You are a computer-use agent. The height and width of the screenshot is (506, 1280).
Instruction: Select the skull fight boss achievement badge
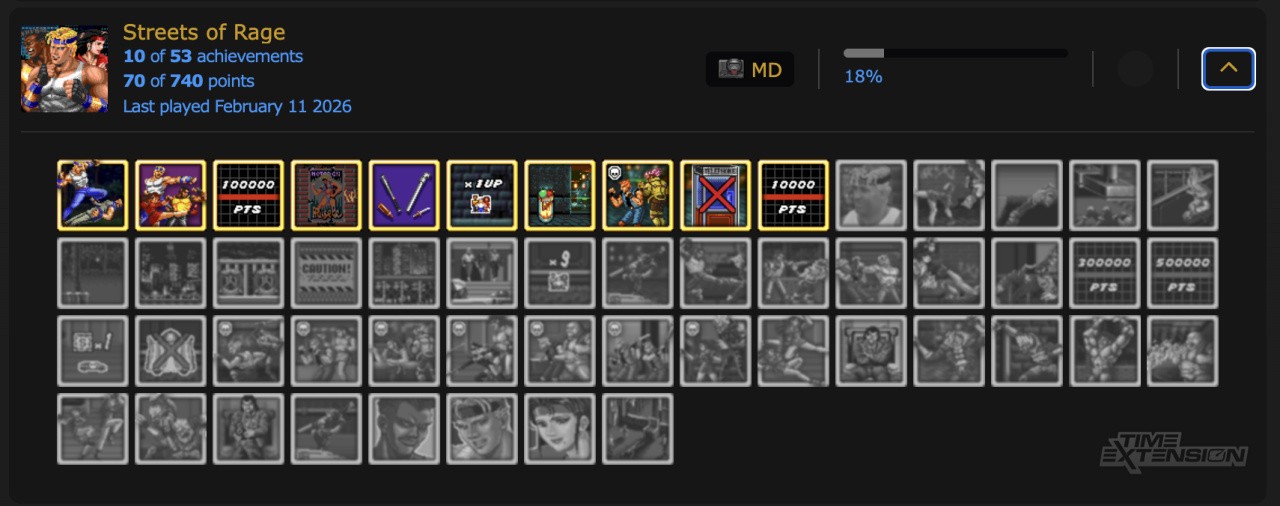[x=637, y=195]
